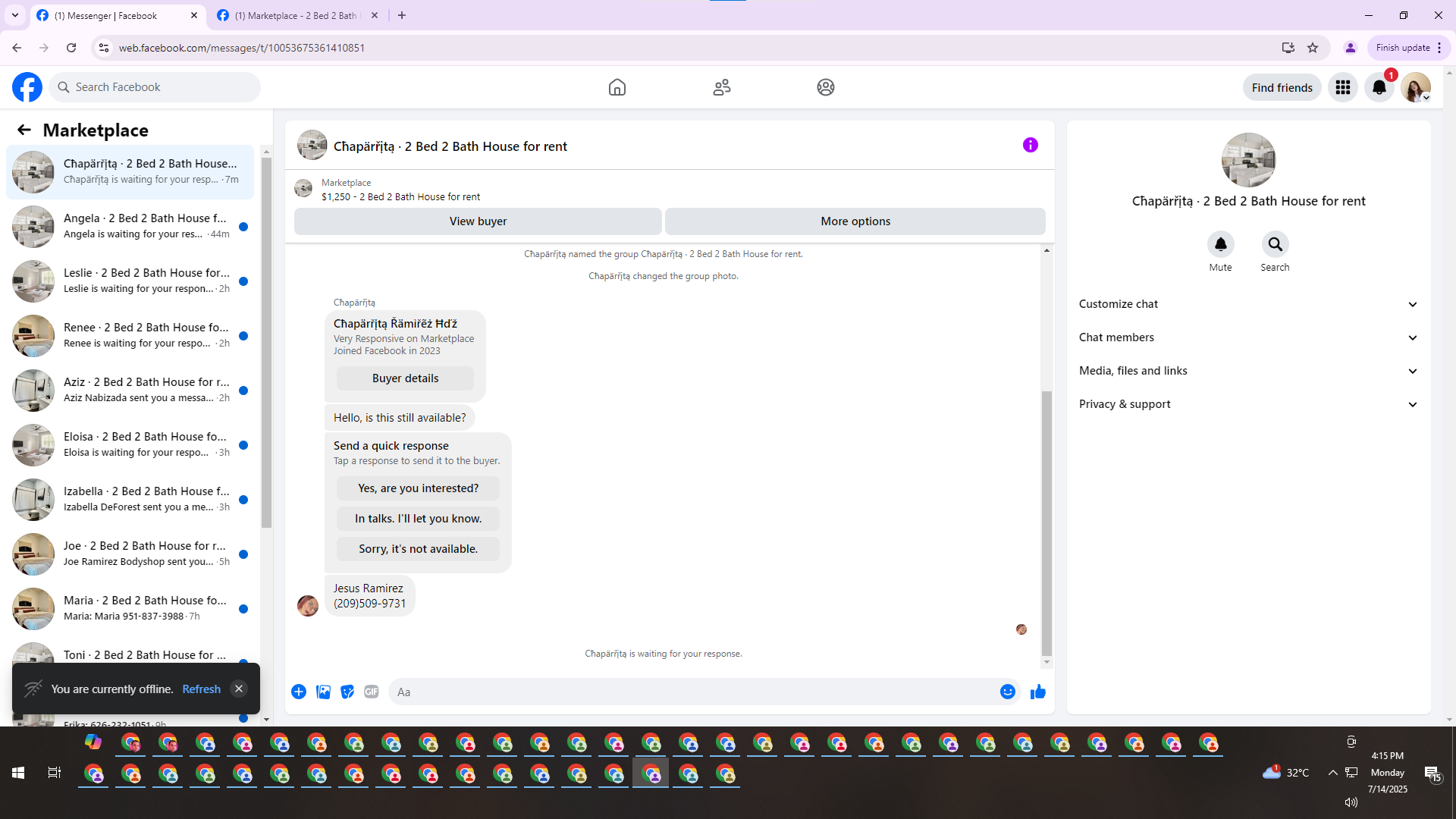Open the emoji picker in message box

coord(1007,692)
